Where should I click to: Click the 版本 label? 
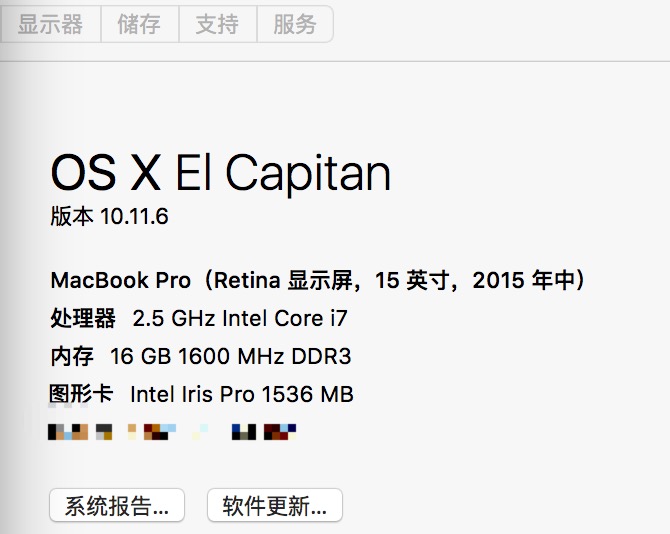[x=71, y=217]
